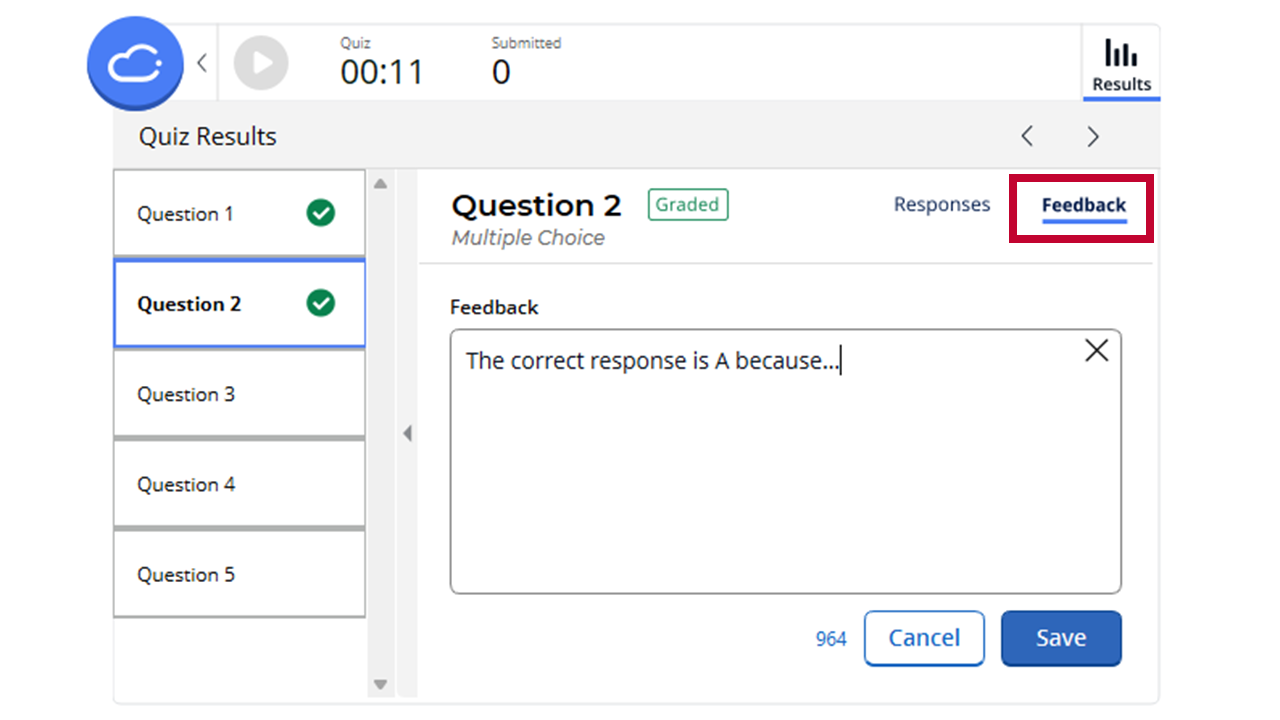
Task: Cancel the feedback edit
Action: coord(924,638)
